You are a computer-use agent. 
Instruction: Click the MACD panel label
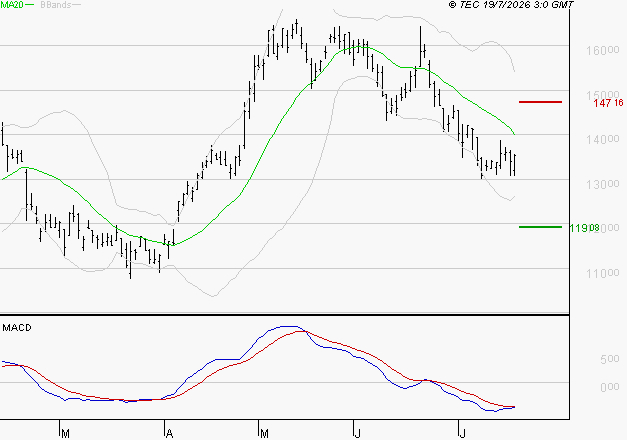(17, 328)
